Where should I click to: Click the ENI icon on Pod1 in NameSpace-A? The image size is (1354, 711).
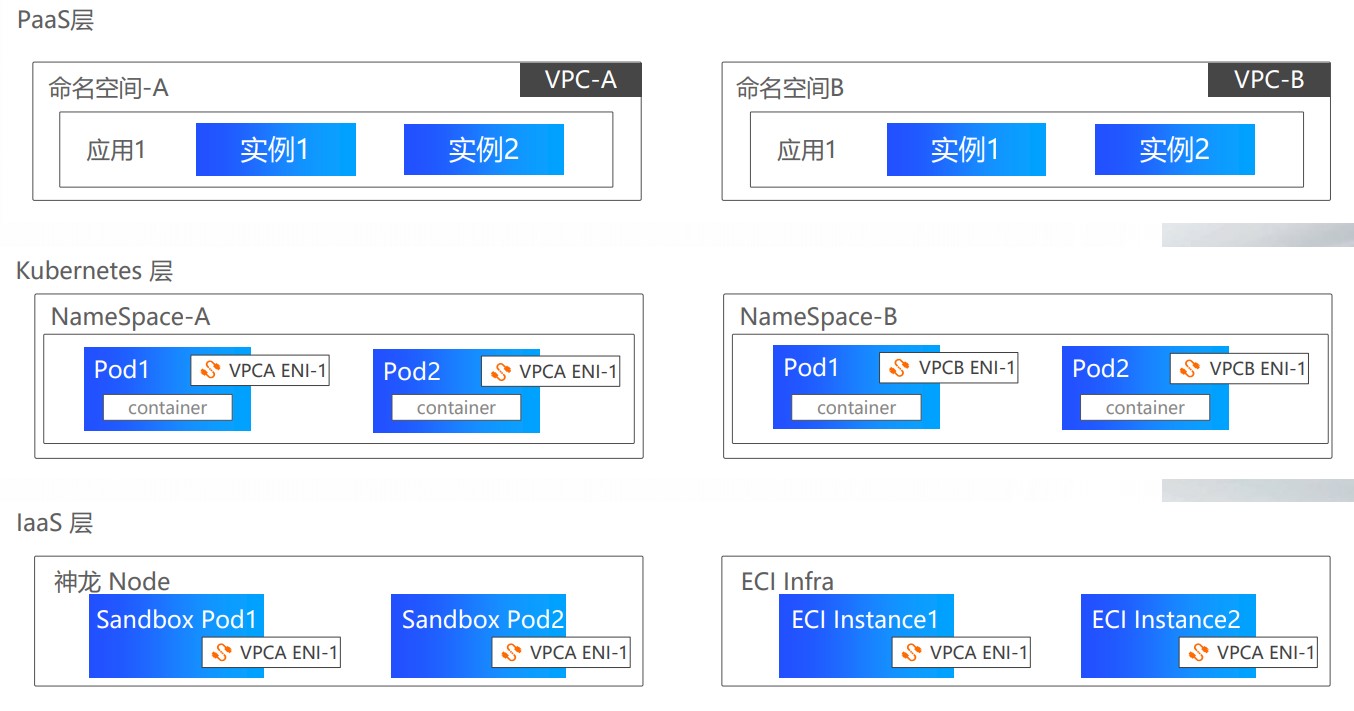(210, 370)
